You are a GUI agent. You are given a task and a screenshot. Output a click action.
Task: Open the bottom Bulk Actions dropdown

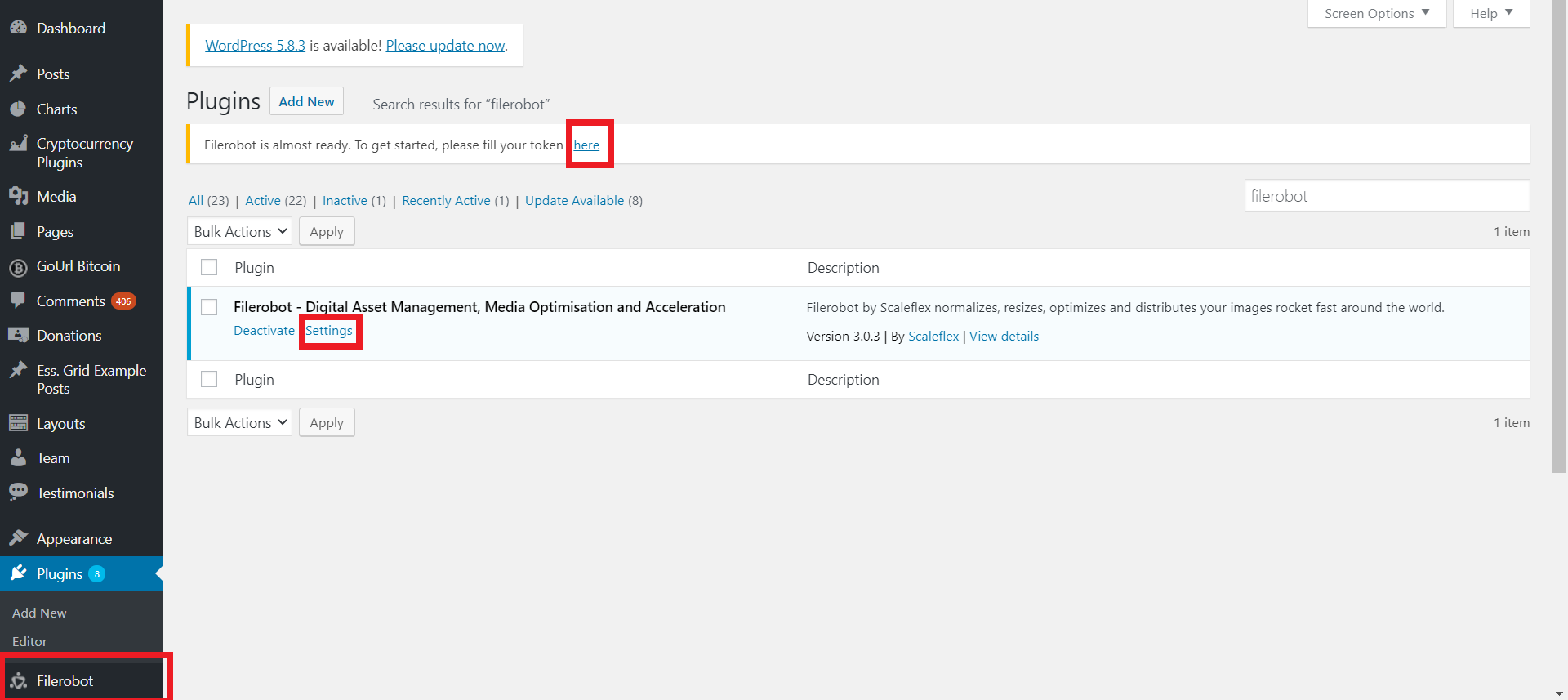tap(239, 422)
